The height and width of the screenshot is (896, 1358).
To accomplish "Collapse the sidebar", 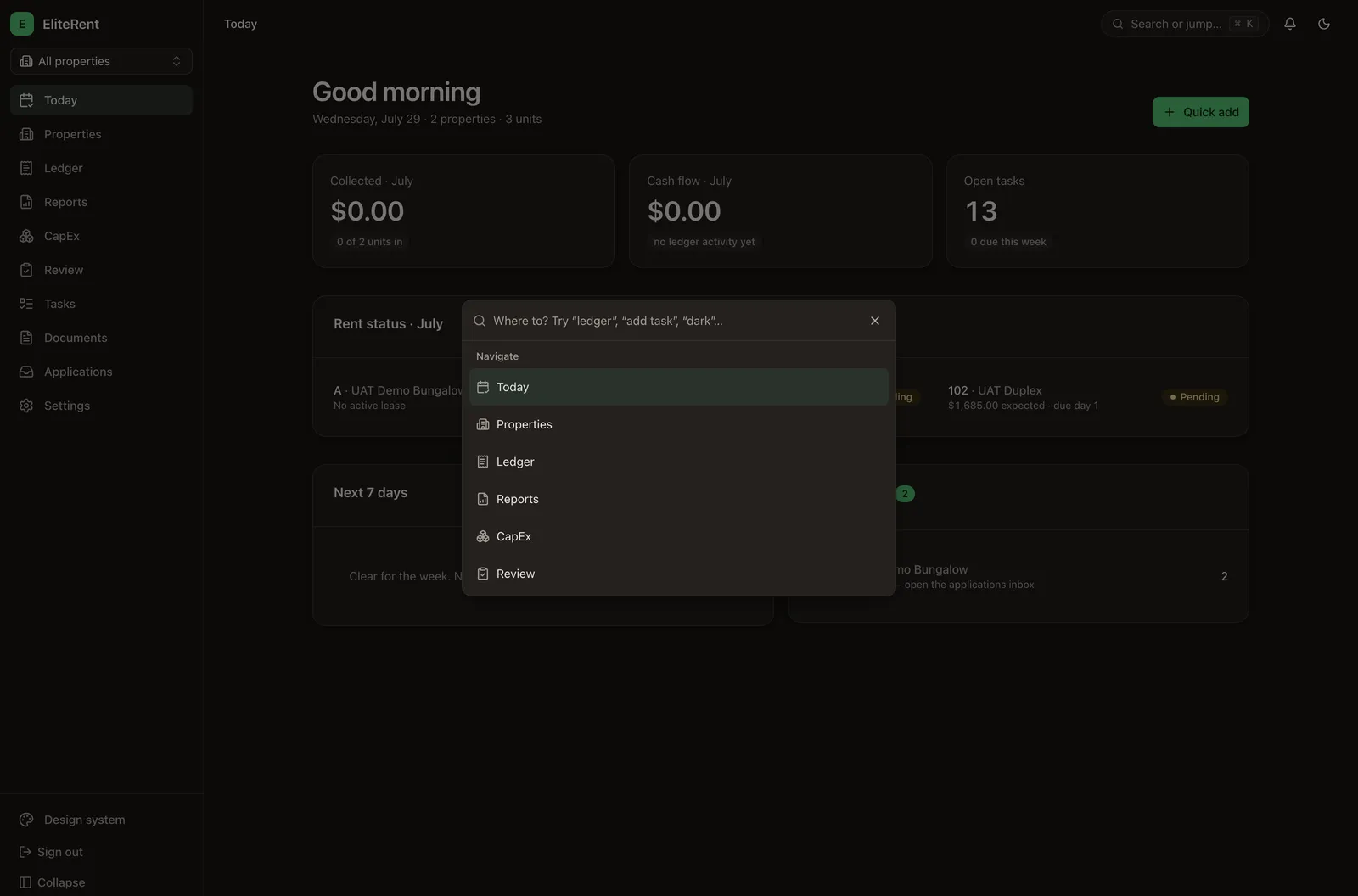I will coord(52,882).
